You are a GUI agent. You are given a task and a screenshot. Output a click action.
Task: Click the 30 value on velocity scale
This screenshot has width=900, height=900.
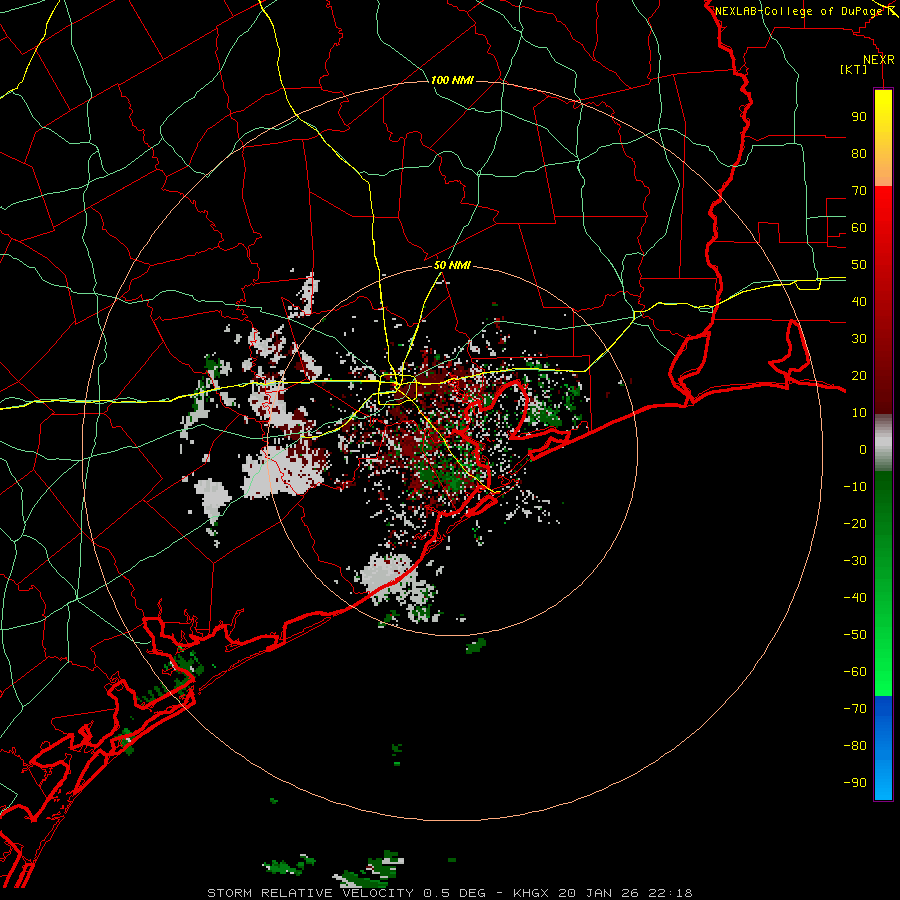859,339
